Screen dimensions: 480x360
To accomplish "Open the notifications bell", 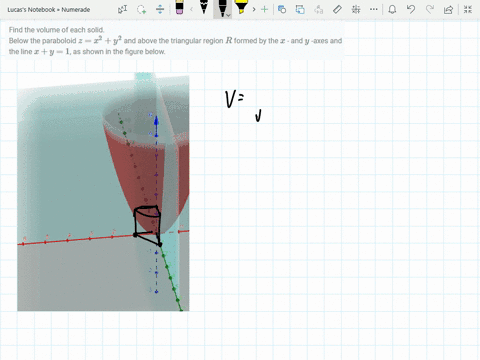I will [392, 9].
